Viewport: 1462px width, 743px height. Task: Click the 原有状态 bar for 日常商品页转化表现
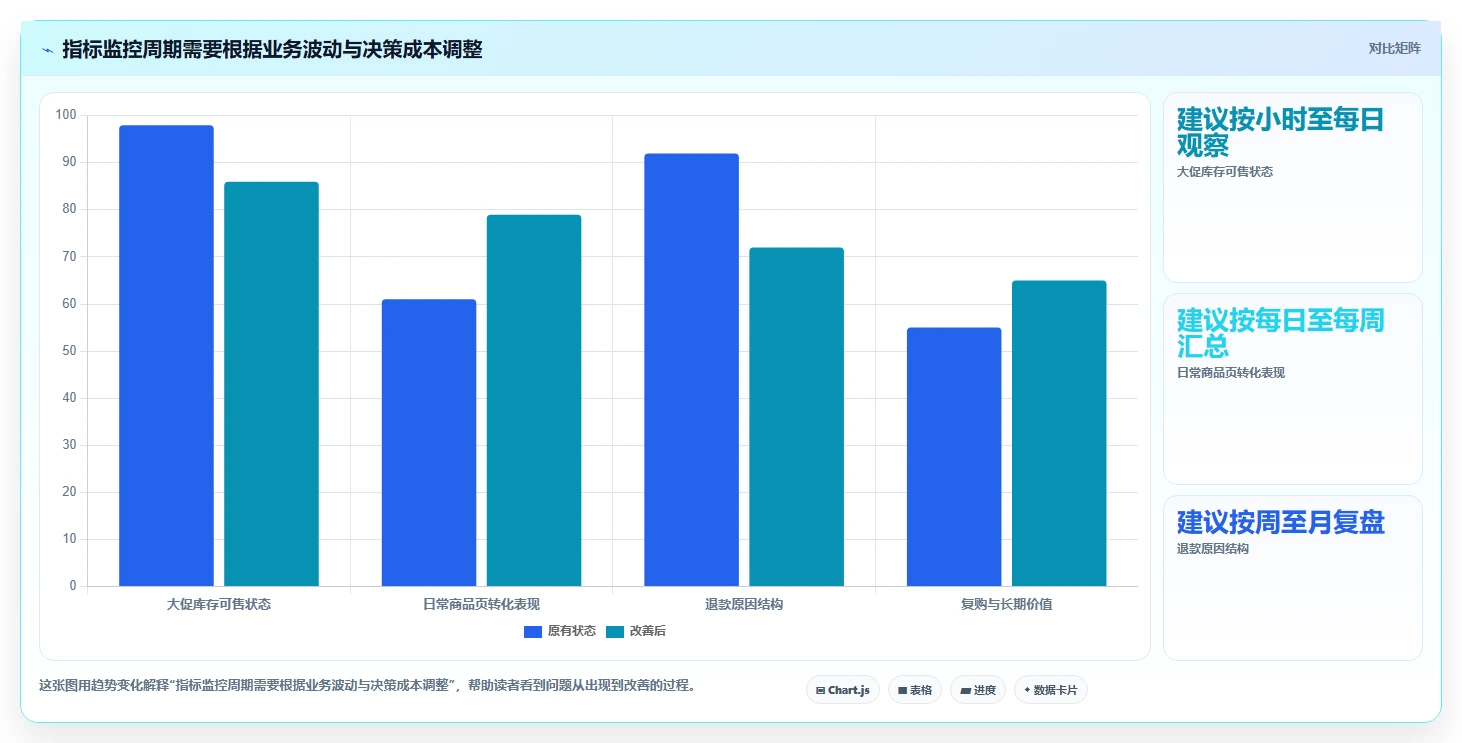tap(429, 443)
